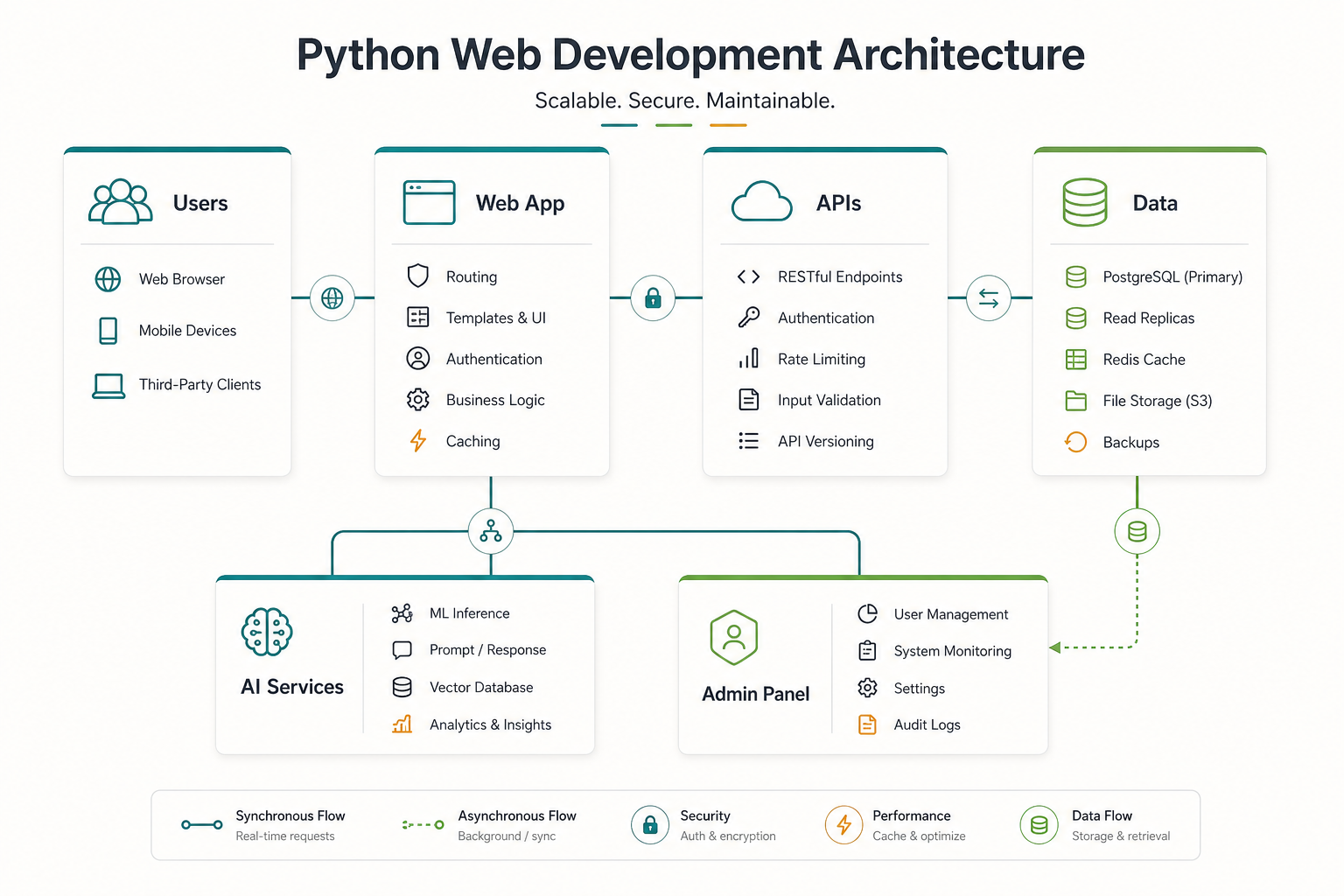Click the Analytics & Insights chart icon

click(x=402, y=724)
